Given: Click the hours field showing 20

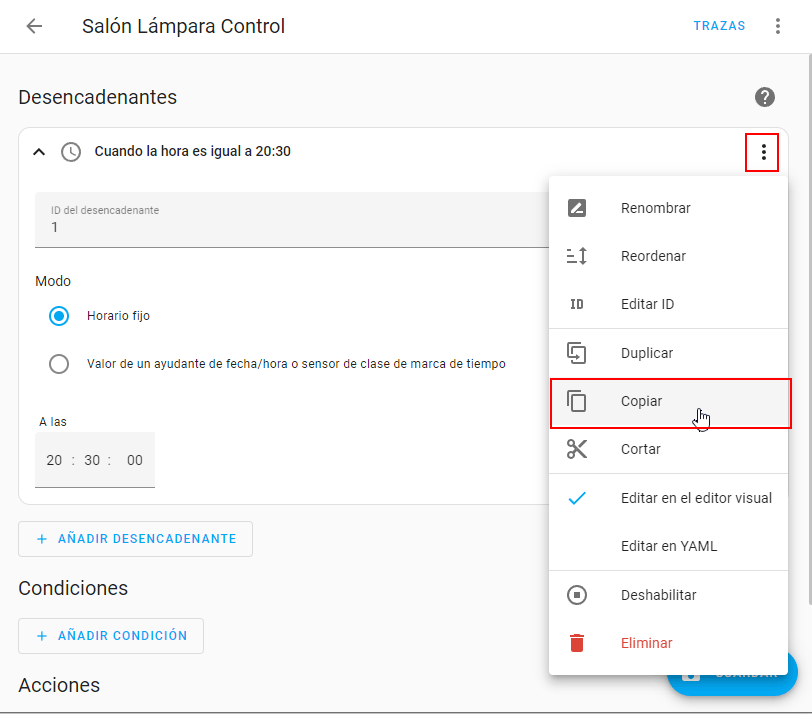Looking at the screenshot, I should click(x=54, y=460).
